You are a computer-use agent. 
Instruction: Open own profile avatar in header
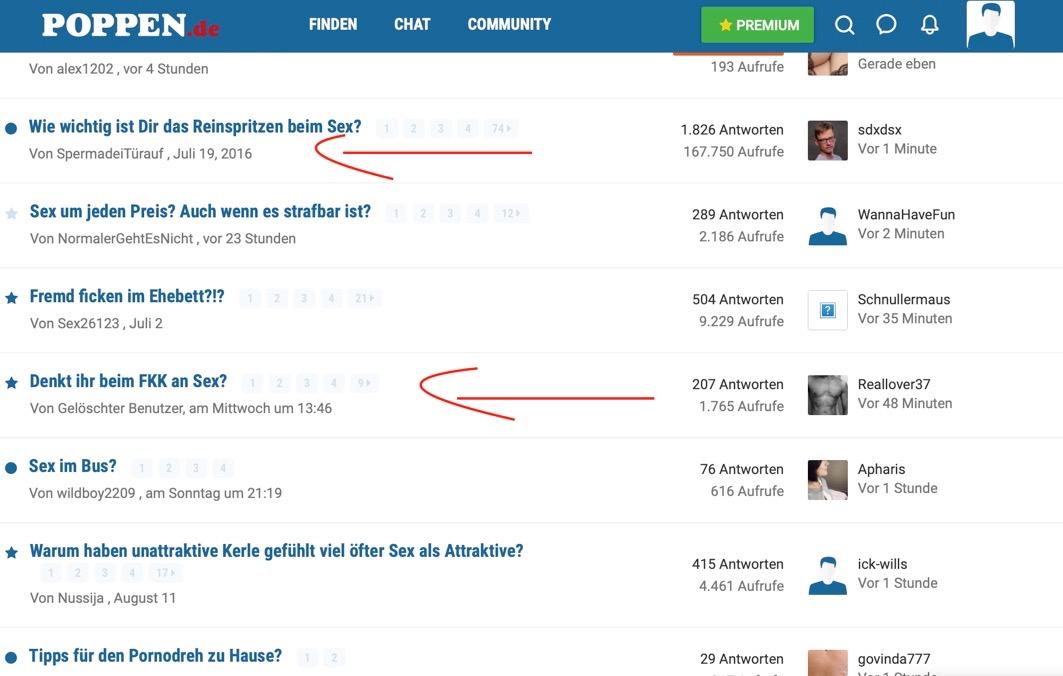point(990,25)
